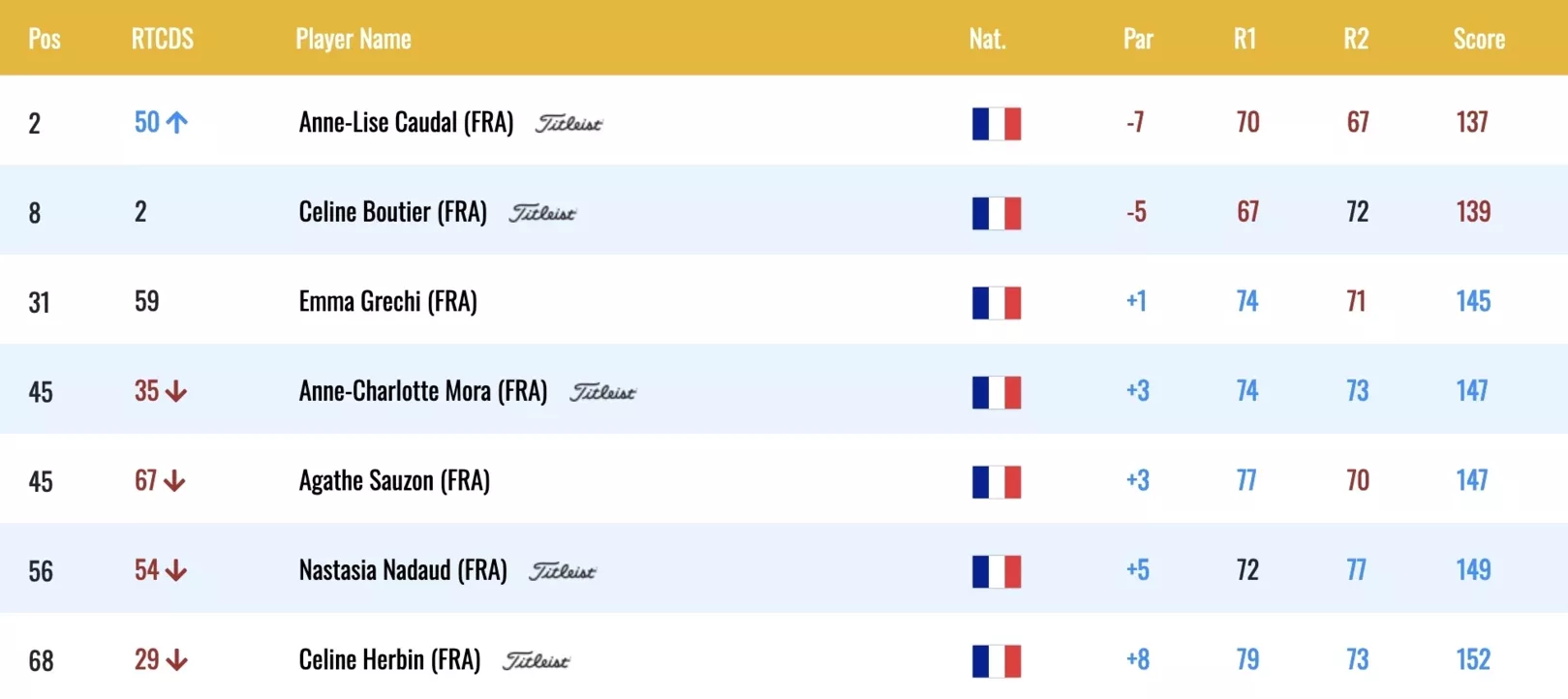Click the Titleist logo next to Anne-Lise Caudal

pos(569,124)
